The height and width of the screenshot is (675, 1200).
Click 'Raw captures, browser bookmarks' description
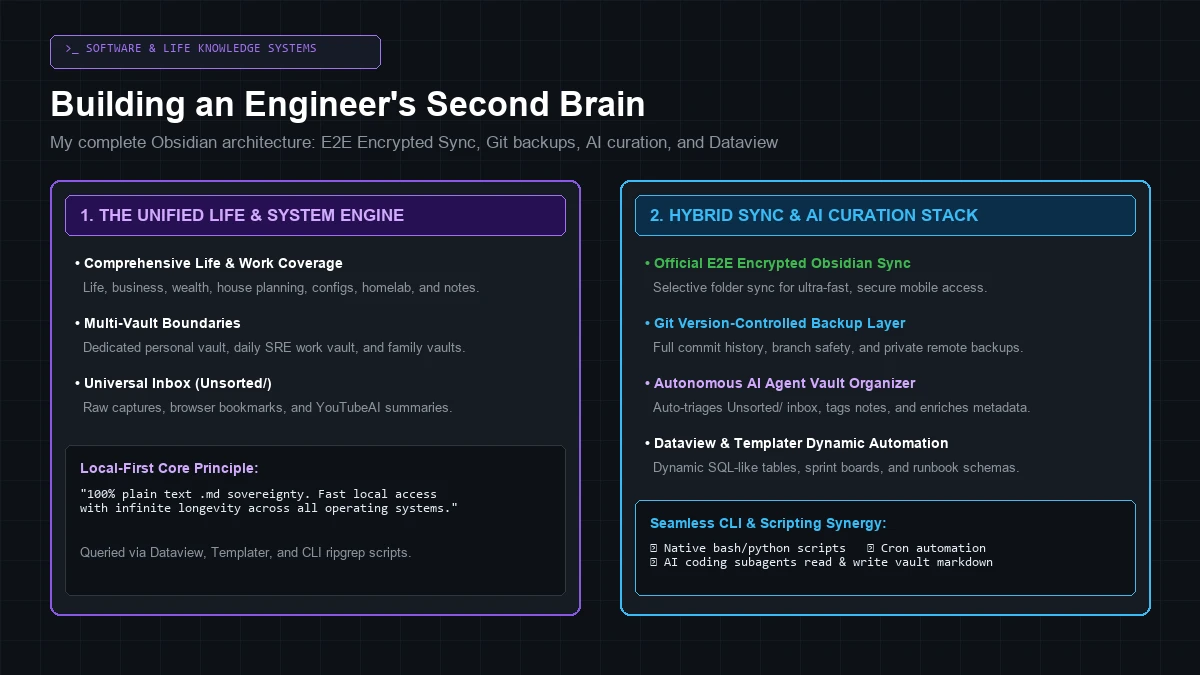(x=267, y=407)
